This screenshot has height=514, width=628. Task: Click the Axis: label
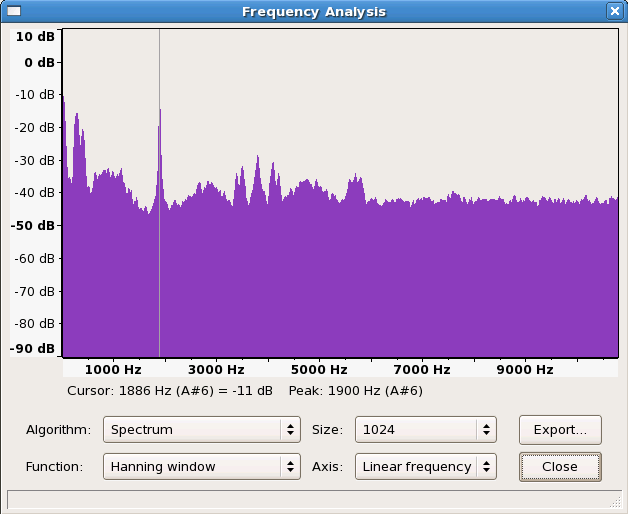[328, 467]
